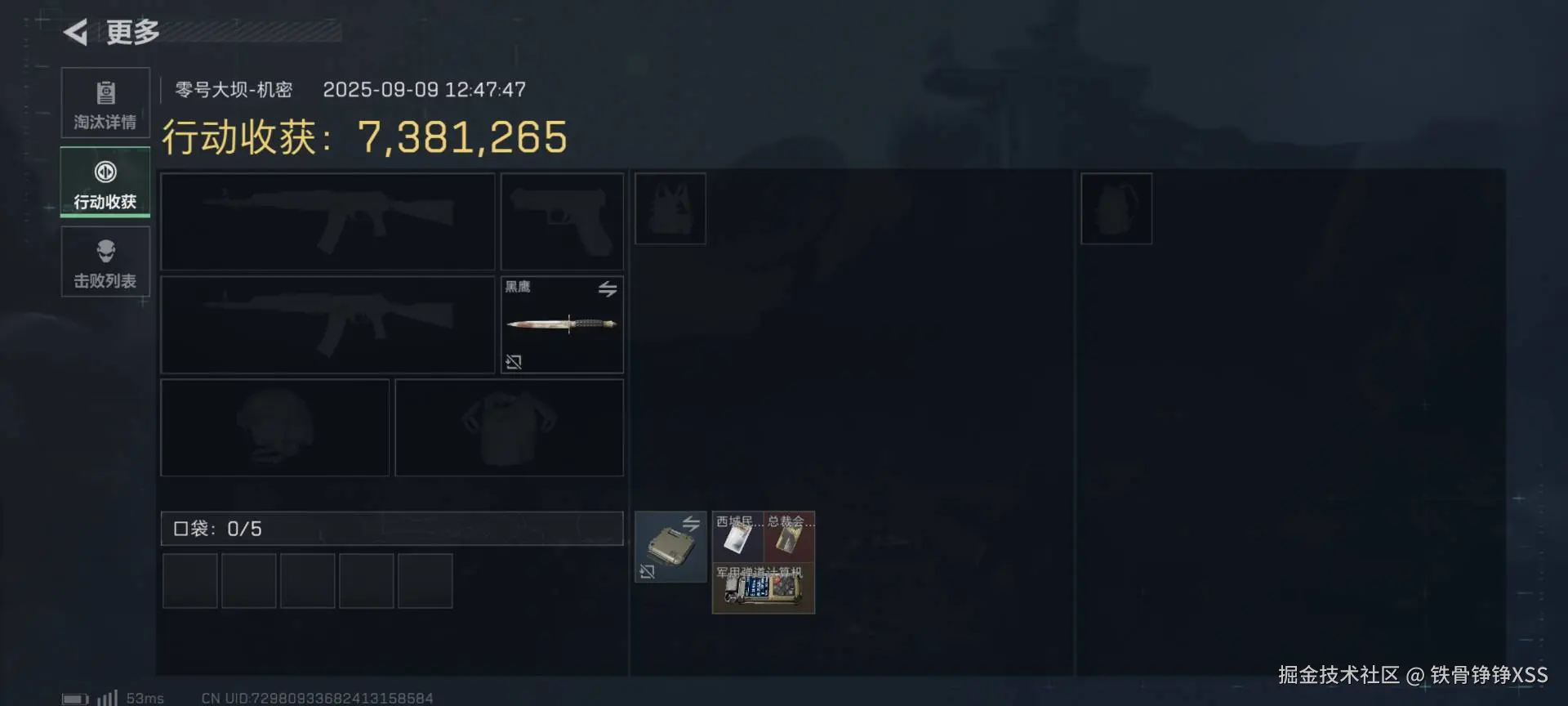Select the 行动收获 tab
Image resolution: width=1568 pixels, height=706 pixels.
pos(105,182)
